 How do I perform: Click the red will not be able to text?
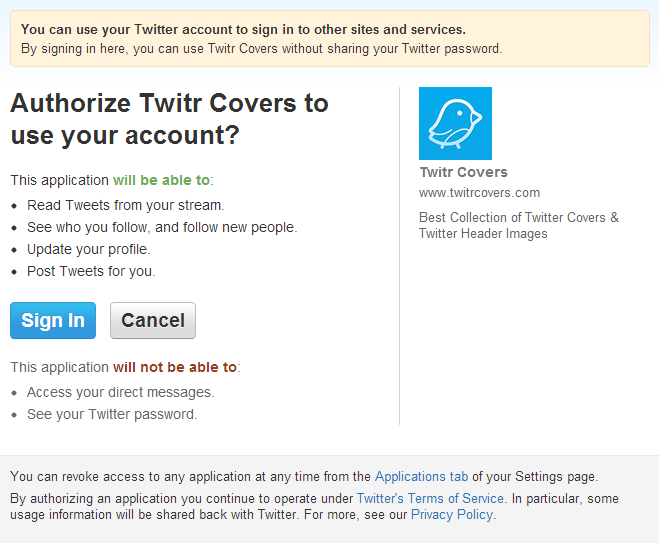click(174, 367)
